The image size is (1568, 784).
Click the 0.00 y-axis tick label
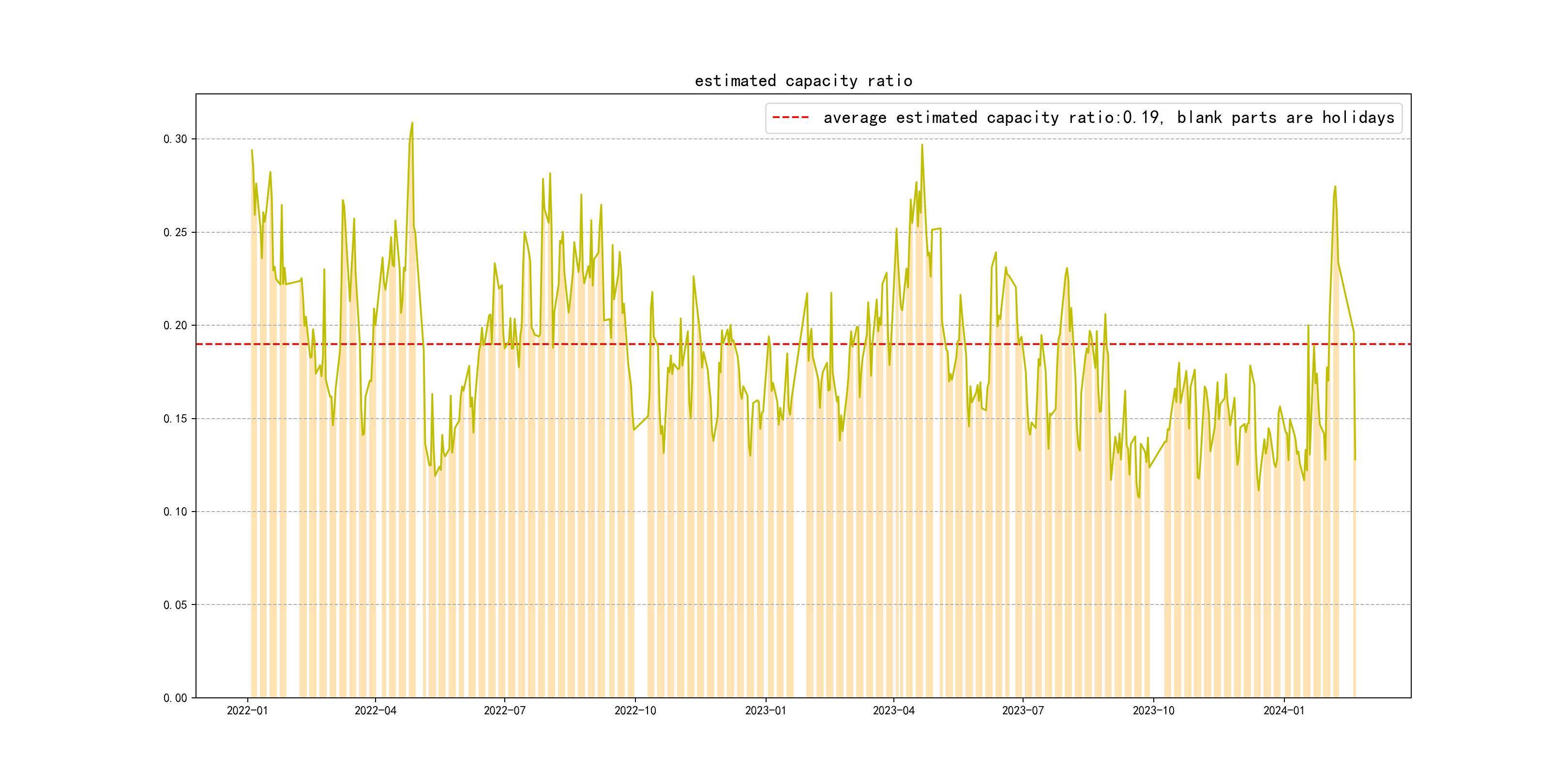click(x=175, y=698)
